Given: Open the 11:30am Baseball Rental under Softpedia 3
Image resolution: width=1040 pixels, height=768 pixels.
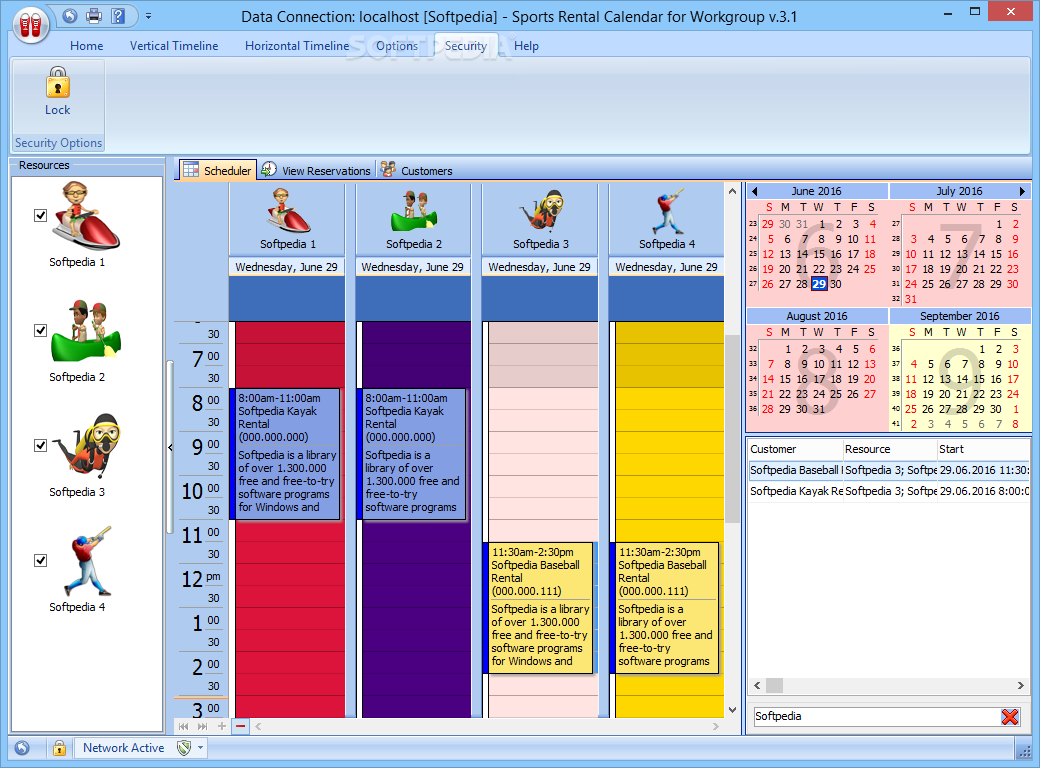Looking at the screenshot, I should (x=539, y=608).
